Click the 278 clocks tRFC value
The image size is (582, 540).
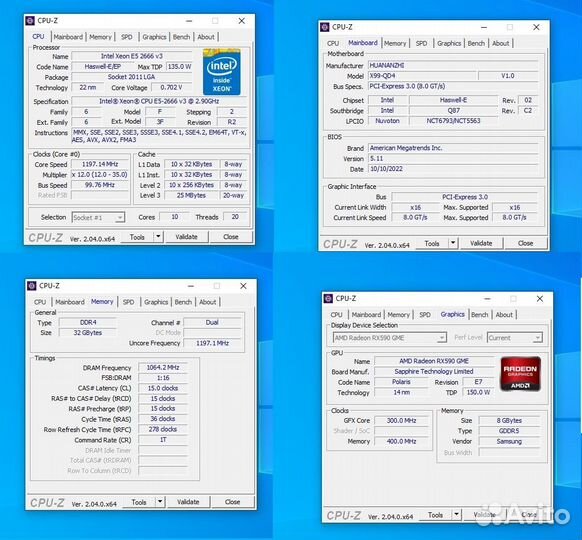(x=163, y=429)
